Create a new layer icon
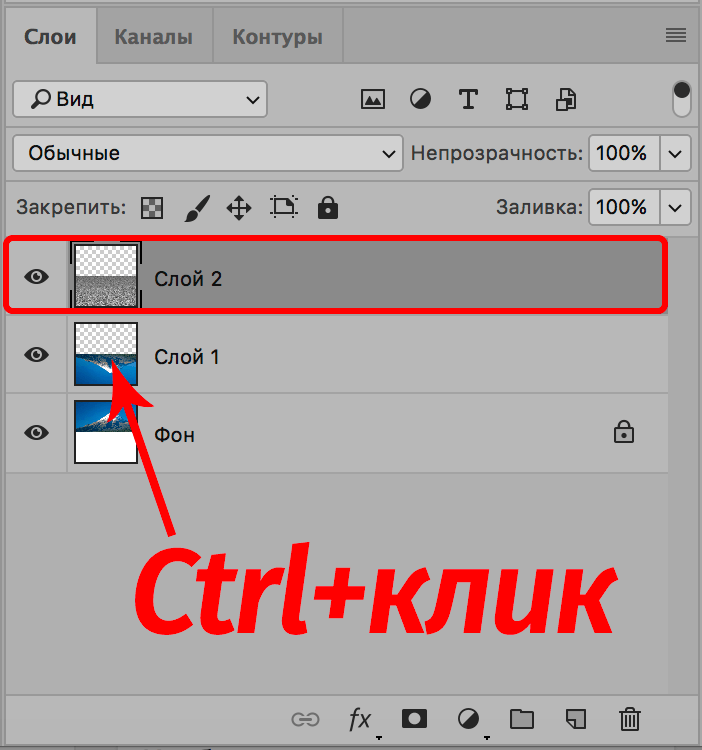The image size is (702, 750). click(576, 718)
